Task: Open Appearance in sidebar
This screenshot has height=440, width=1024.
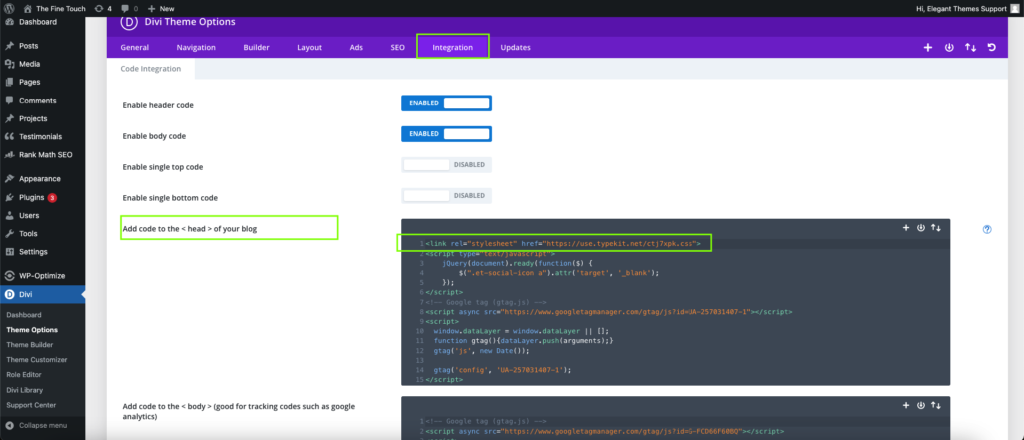Action: (x=42, y=179)
